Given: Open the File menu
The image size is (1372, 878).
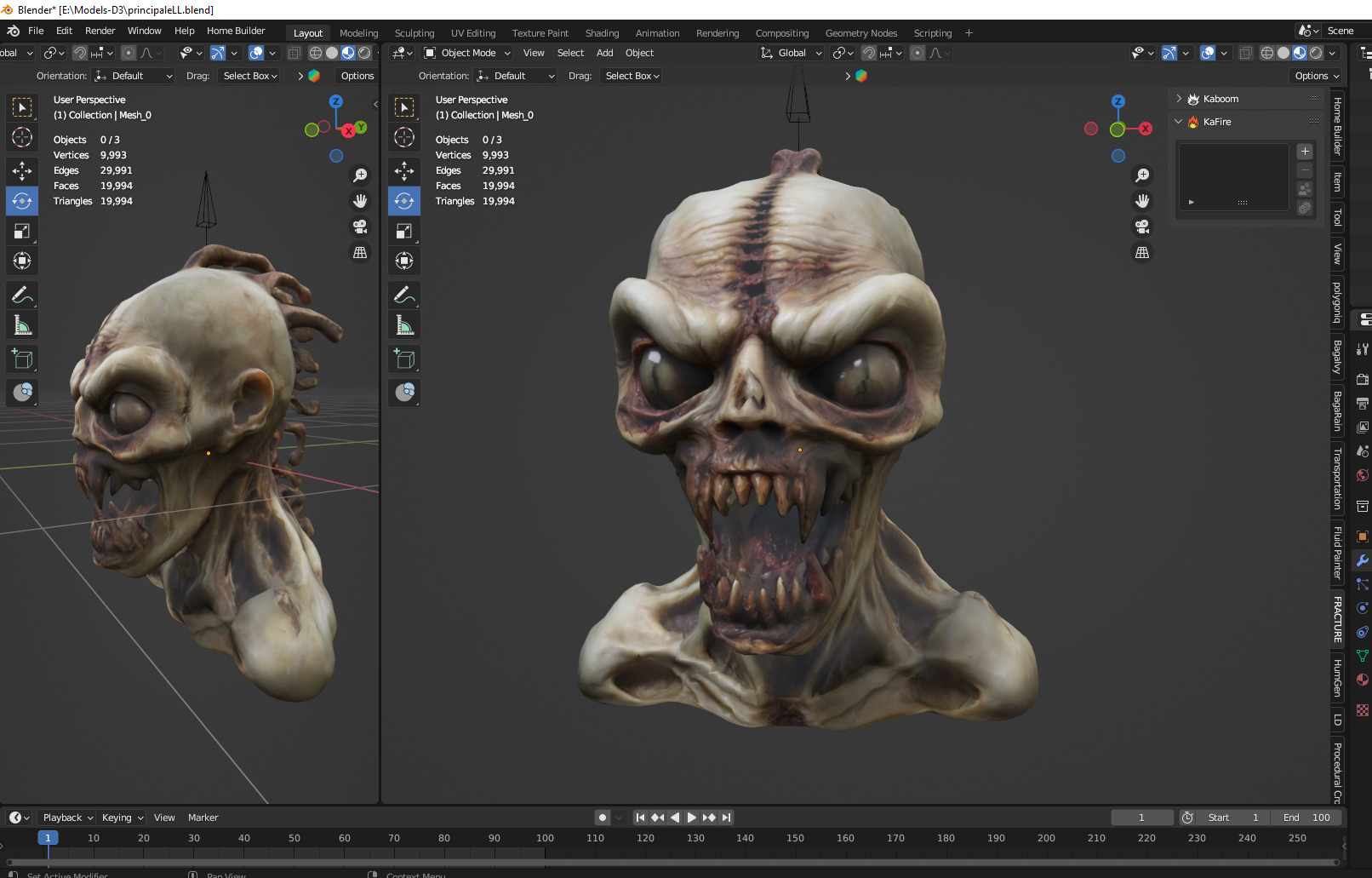Looking at the screenshot, I should (36, 31).
